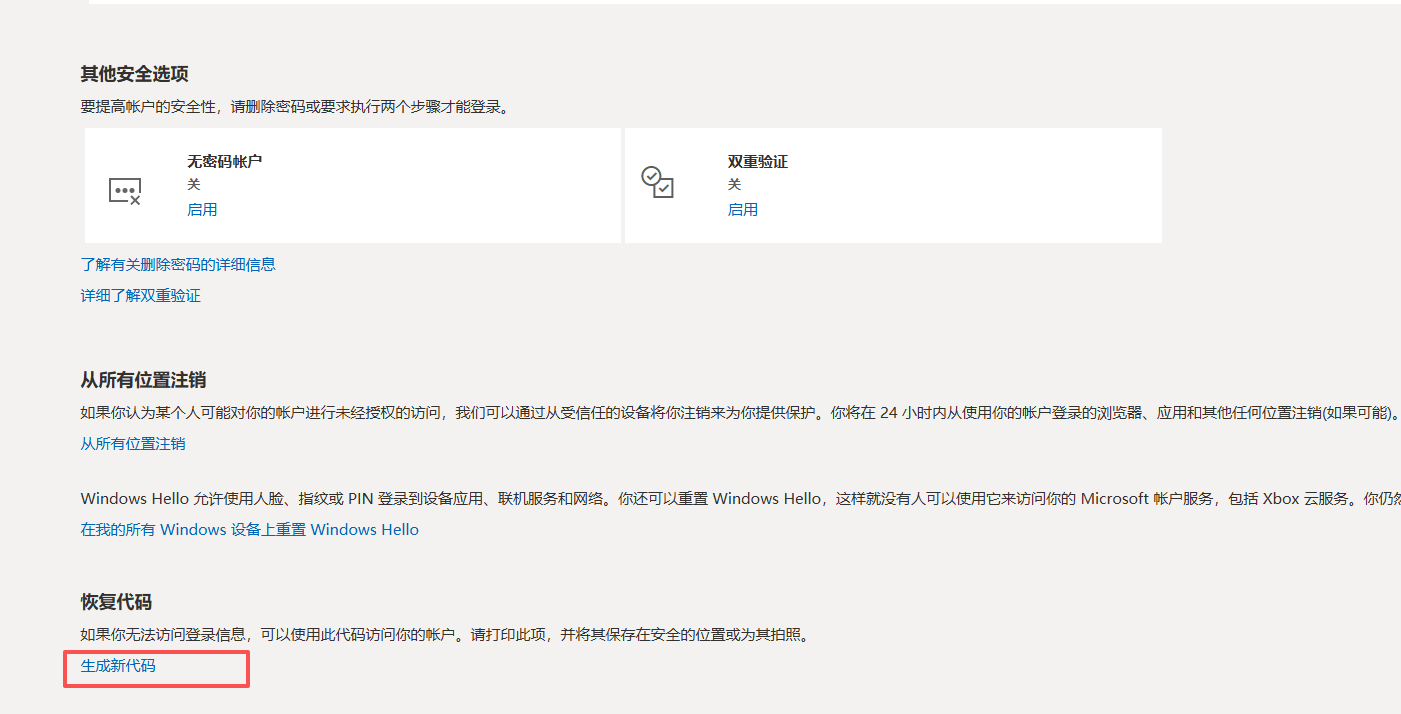Screen dimensions: 1401x714
Task: Click 从所有位置注销 link
Action: [131, 443]
